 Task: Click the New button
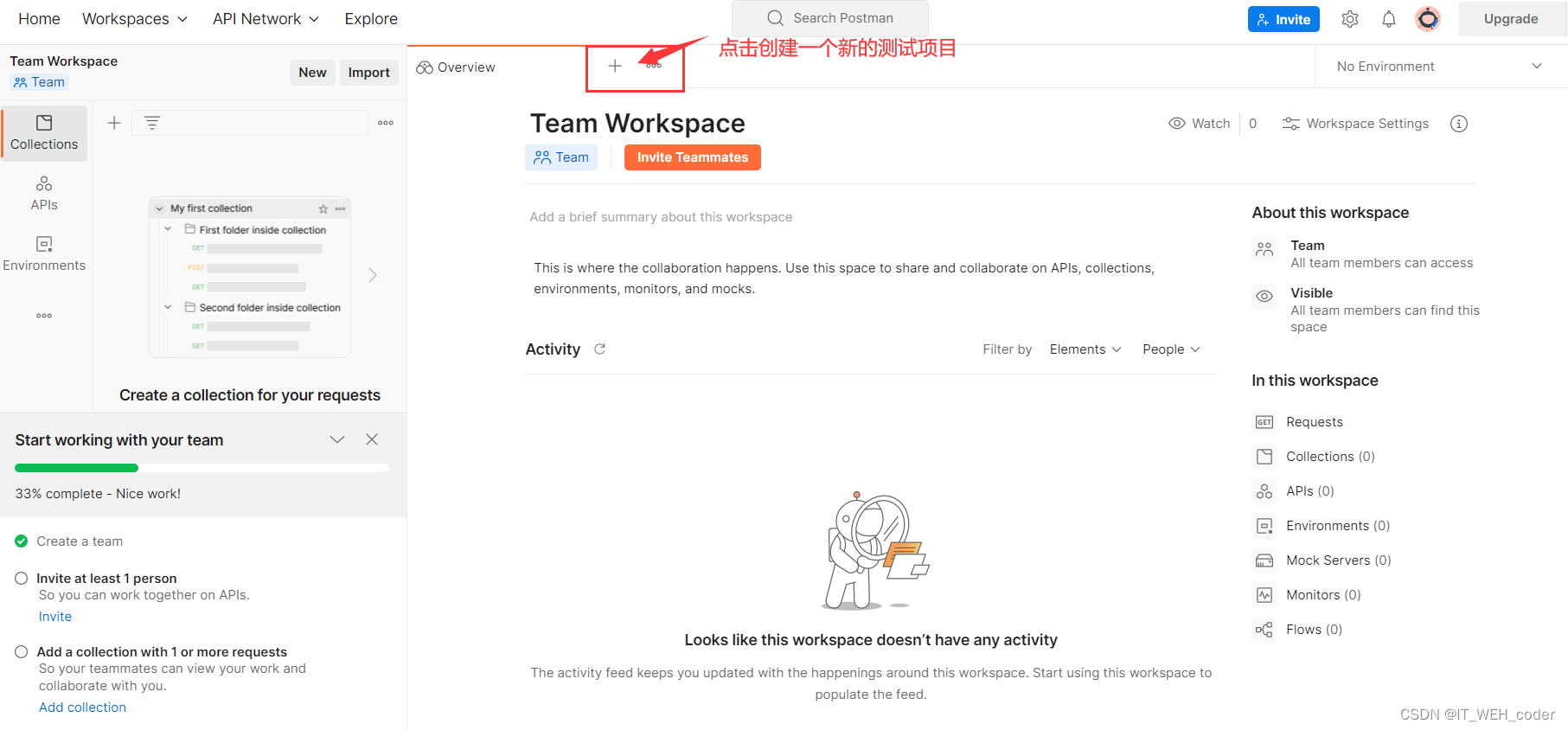pos(312,73)
